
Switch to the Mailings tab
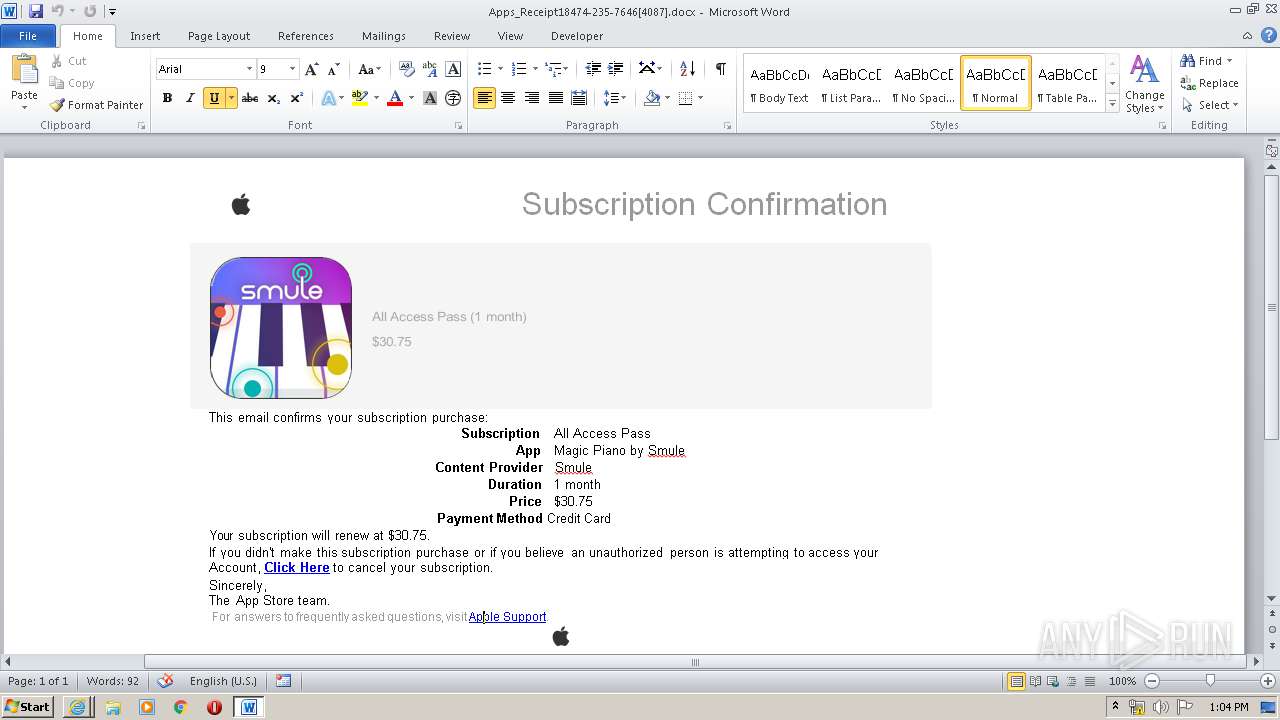coord(384,36)
